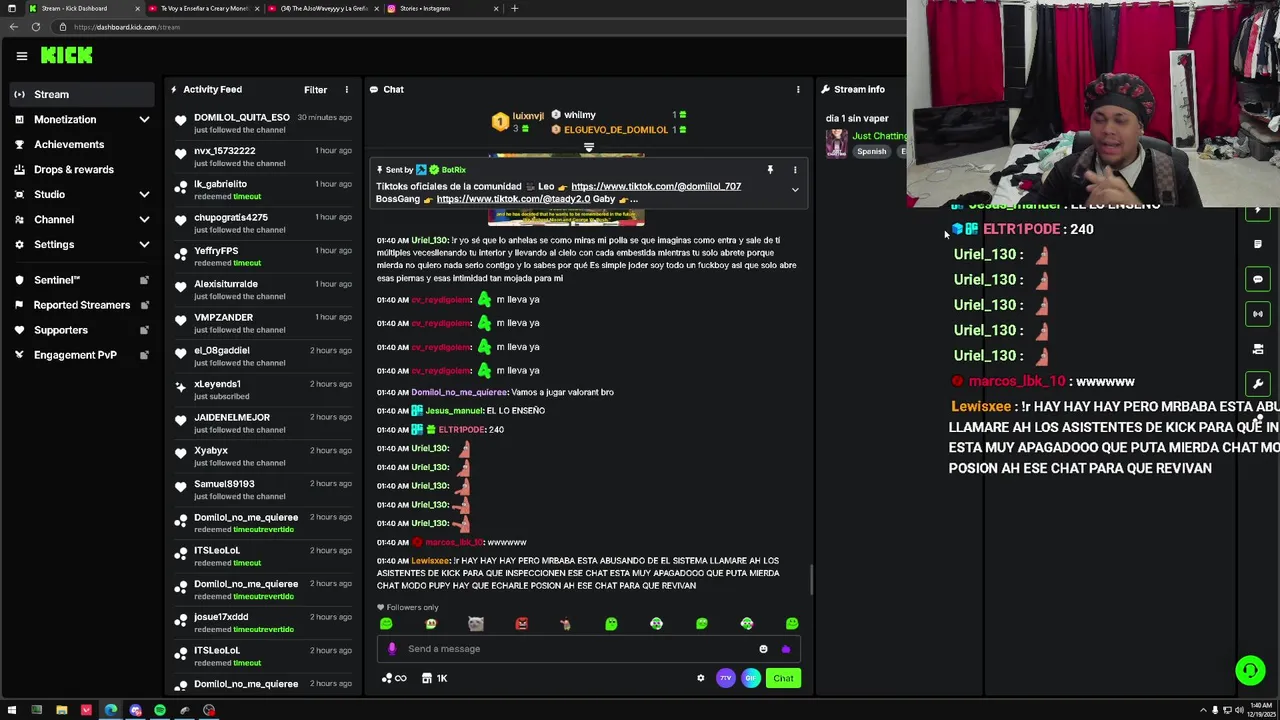This screenshot has width=1280, height=720.
Task: Click the green support headset bubble
Action: 1250,670
